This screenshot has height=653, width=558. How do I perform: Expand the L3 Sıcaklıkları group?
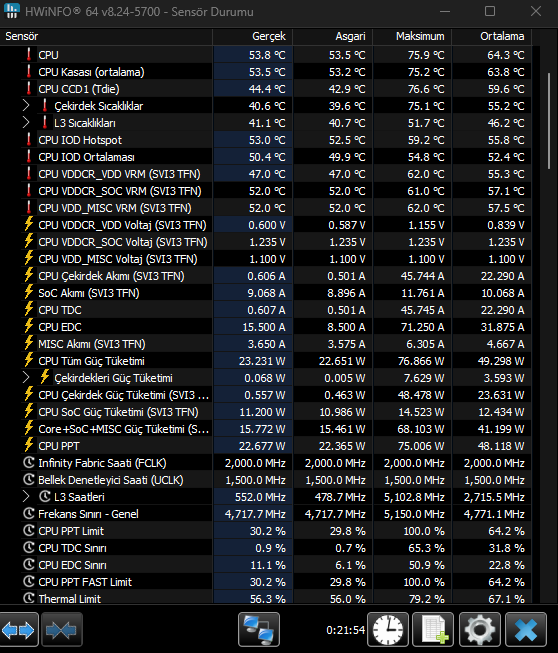pyautogui.click(x=26, y=122)
